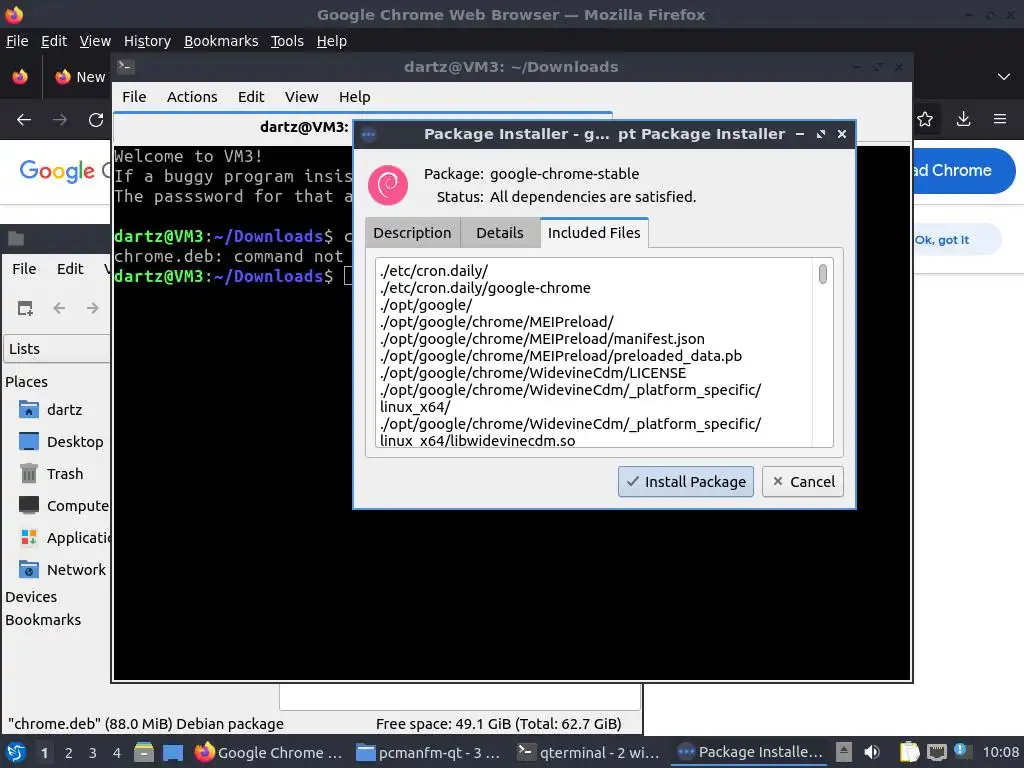Switch to workspace 4
The height and width of the screenshot is (768, 1024).
(x=117, y=753)
